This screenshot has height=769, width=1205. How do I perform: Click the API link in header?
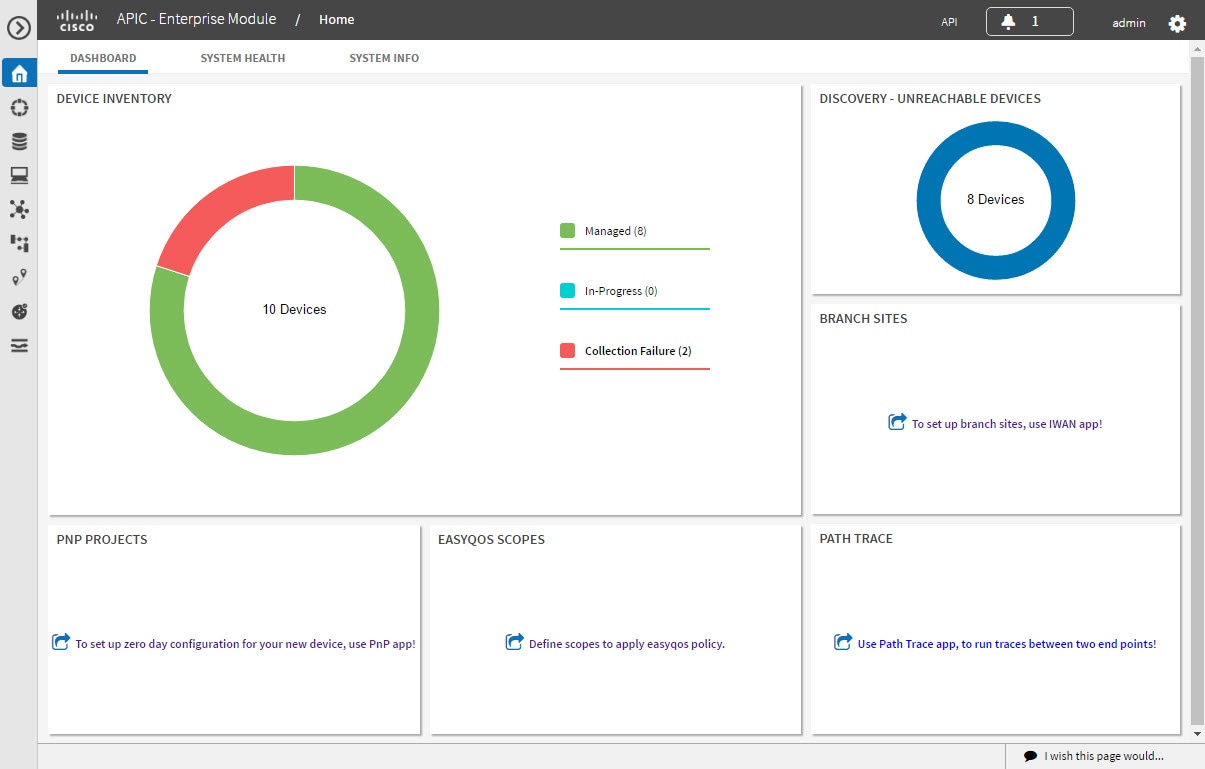tap(949, 22)
